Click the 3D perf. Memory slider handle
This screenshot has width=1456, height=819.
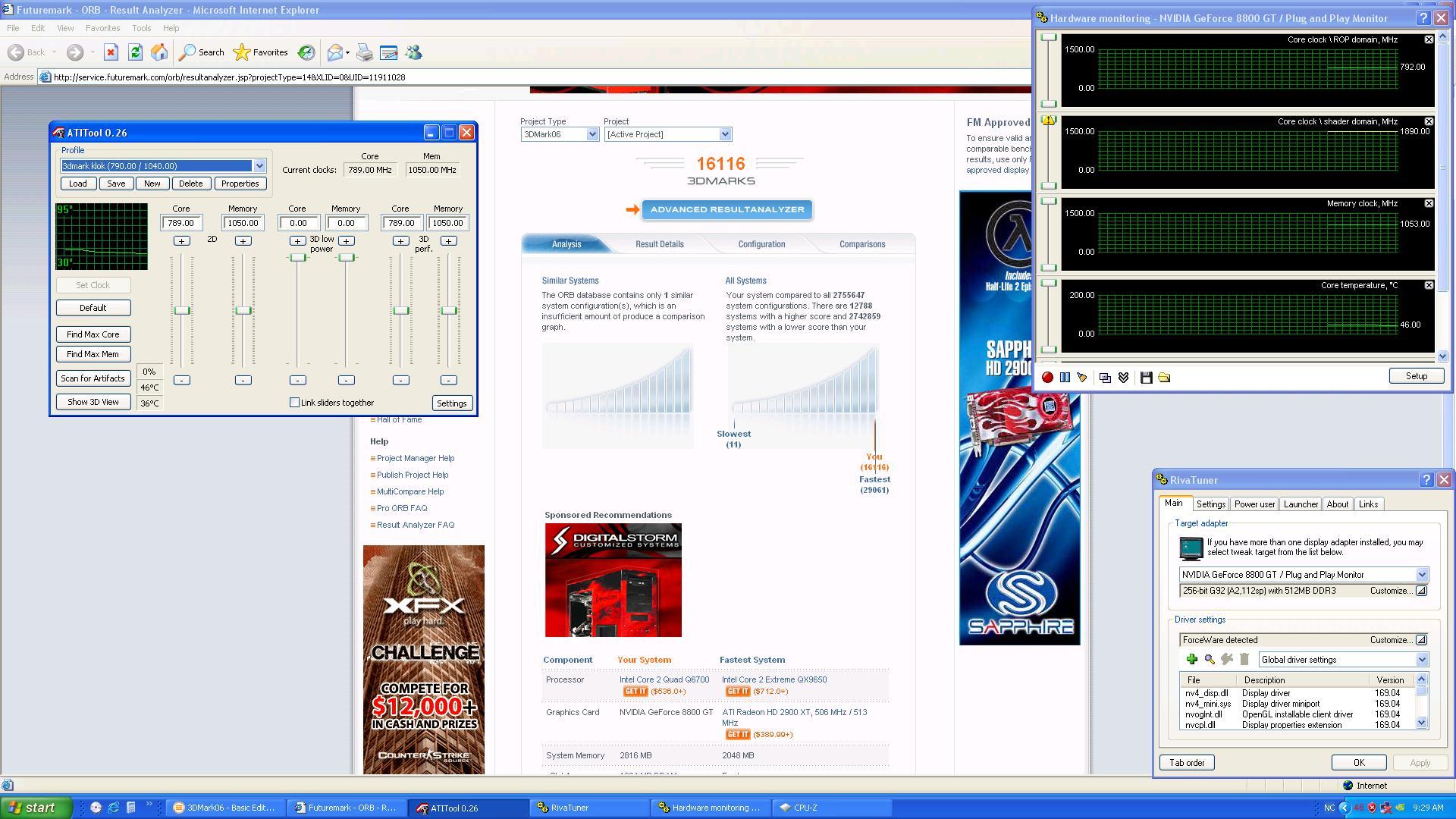pos(449,311)
